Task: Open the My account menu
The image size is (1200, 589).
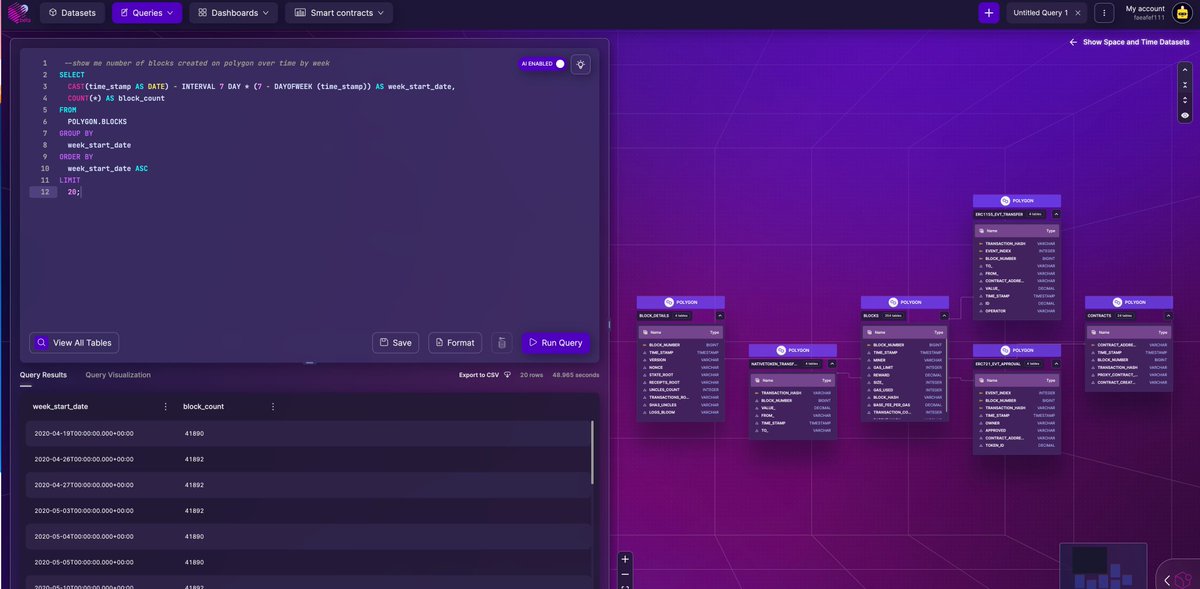Action: (1145, 13)
